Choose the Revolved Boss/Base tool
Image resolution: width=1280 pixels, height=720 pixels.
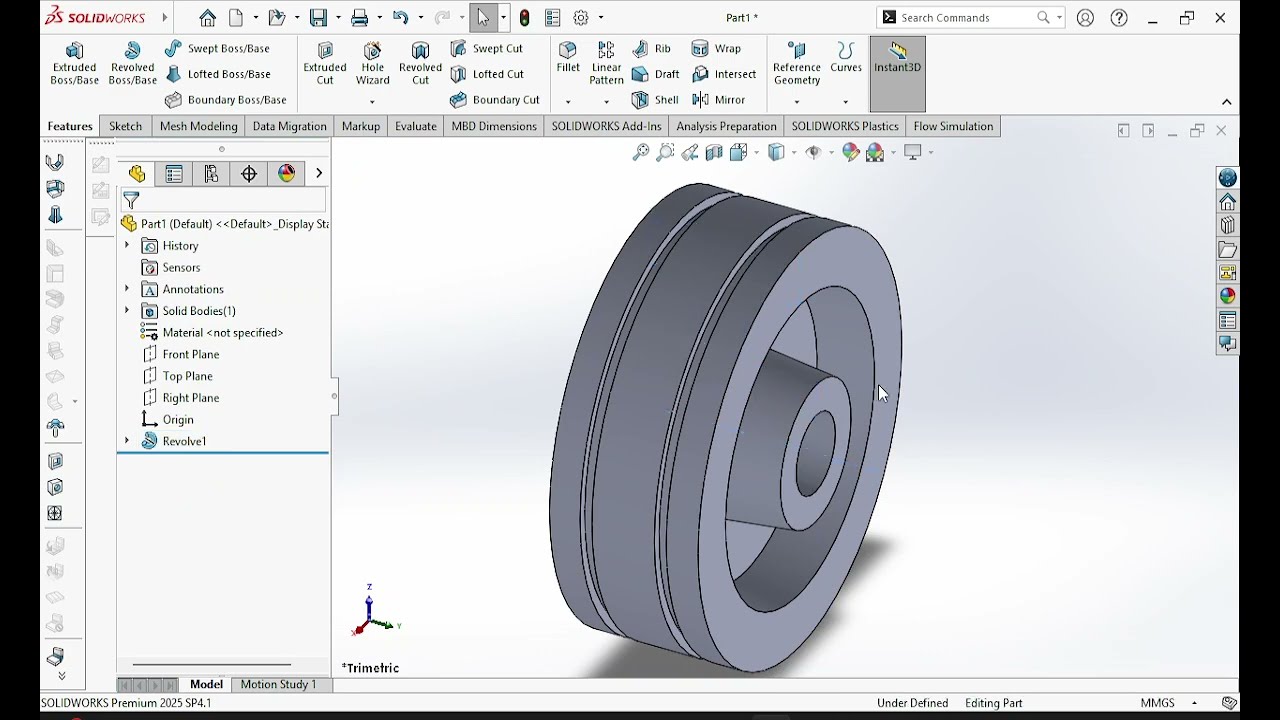point(132,64)
